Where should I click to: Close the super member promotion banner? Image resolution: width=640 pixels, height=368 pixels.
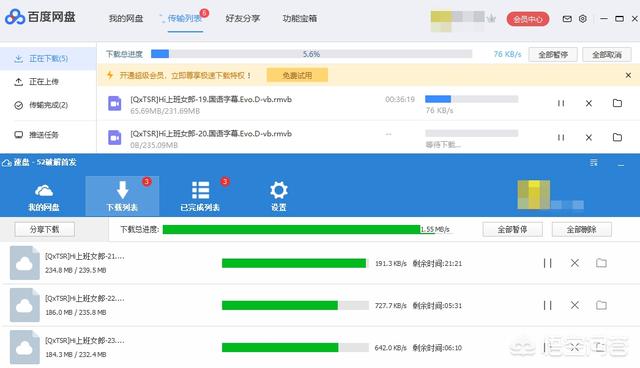[628, 75]
